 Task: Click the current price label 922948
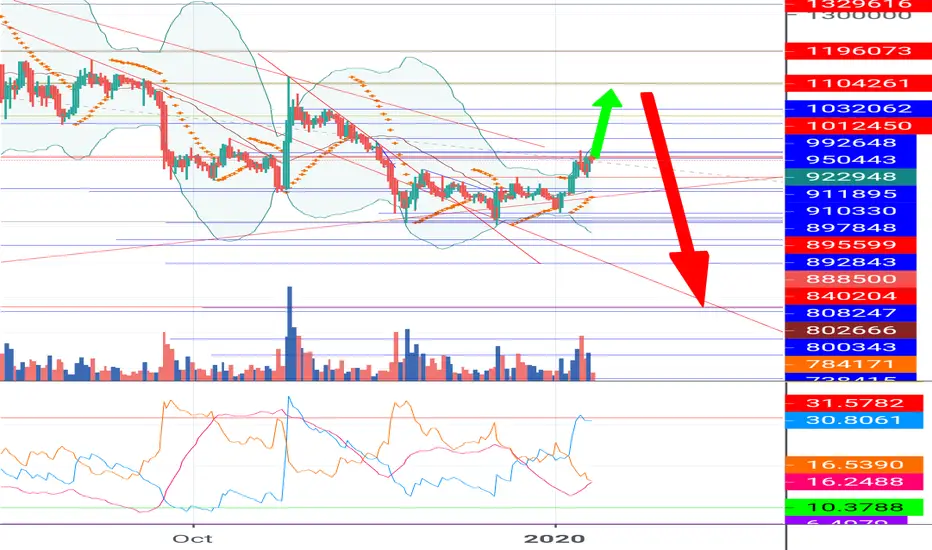(x=851, y=177)
